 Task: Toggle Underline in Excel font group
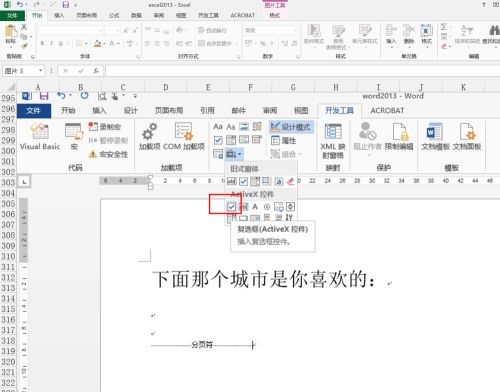pos(60,43)
